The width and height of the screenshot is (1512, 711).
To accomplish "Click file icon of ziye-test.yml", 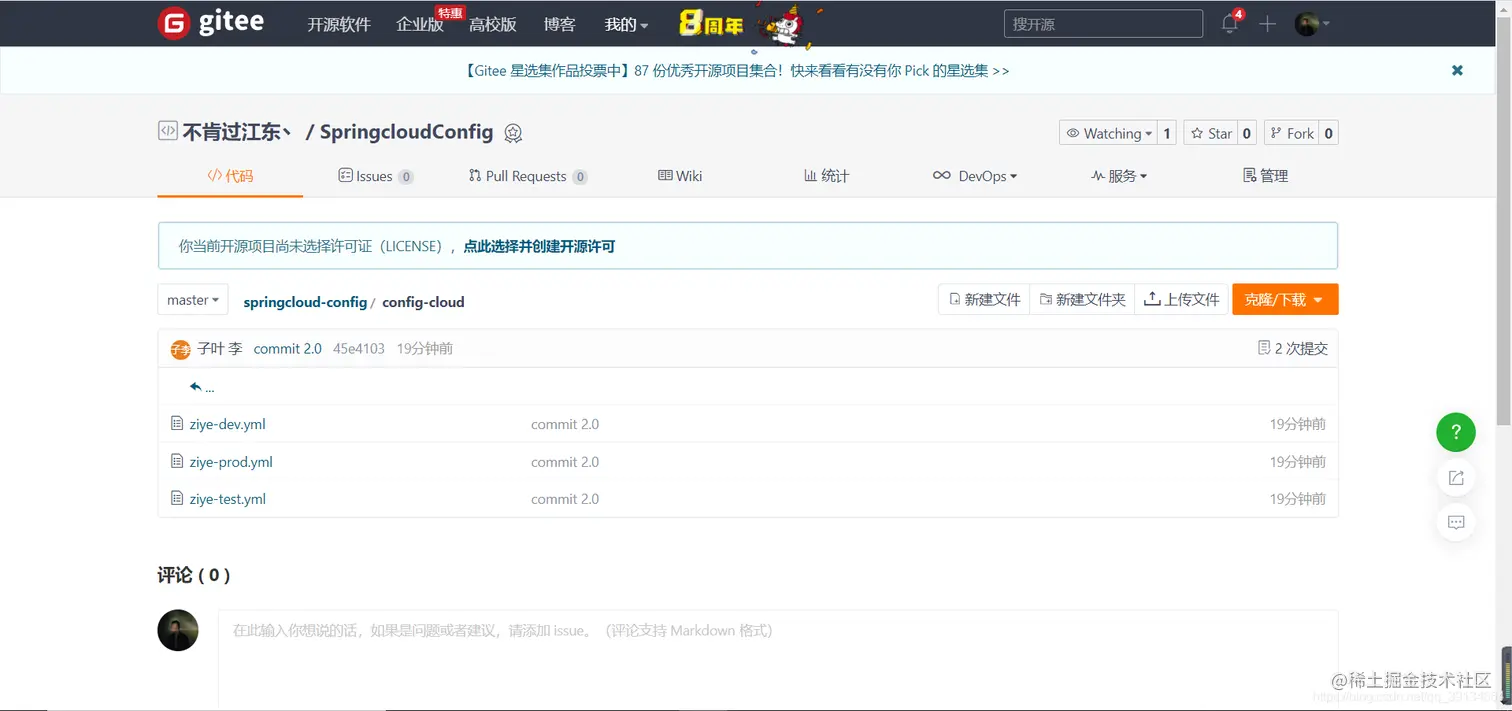I will (177, 498).
